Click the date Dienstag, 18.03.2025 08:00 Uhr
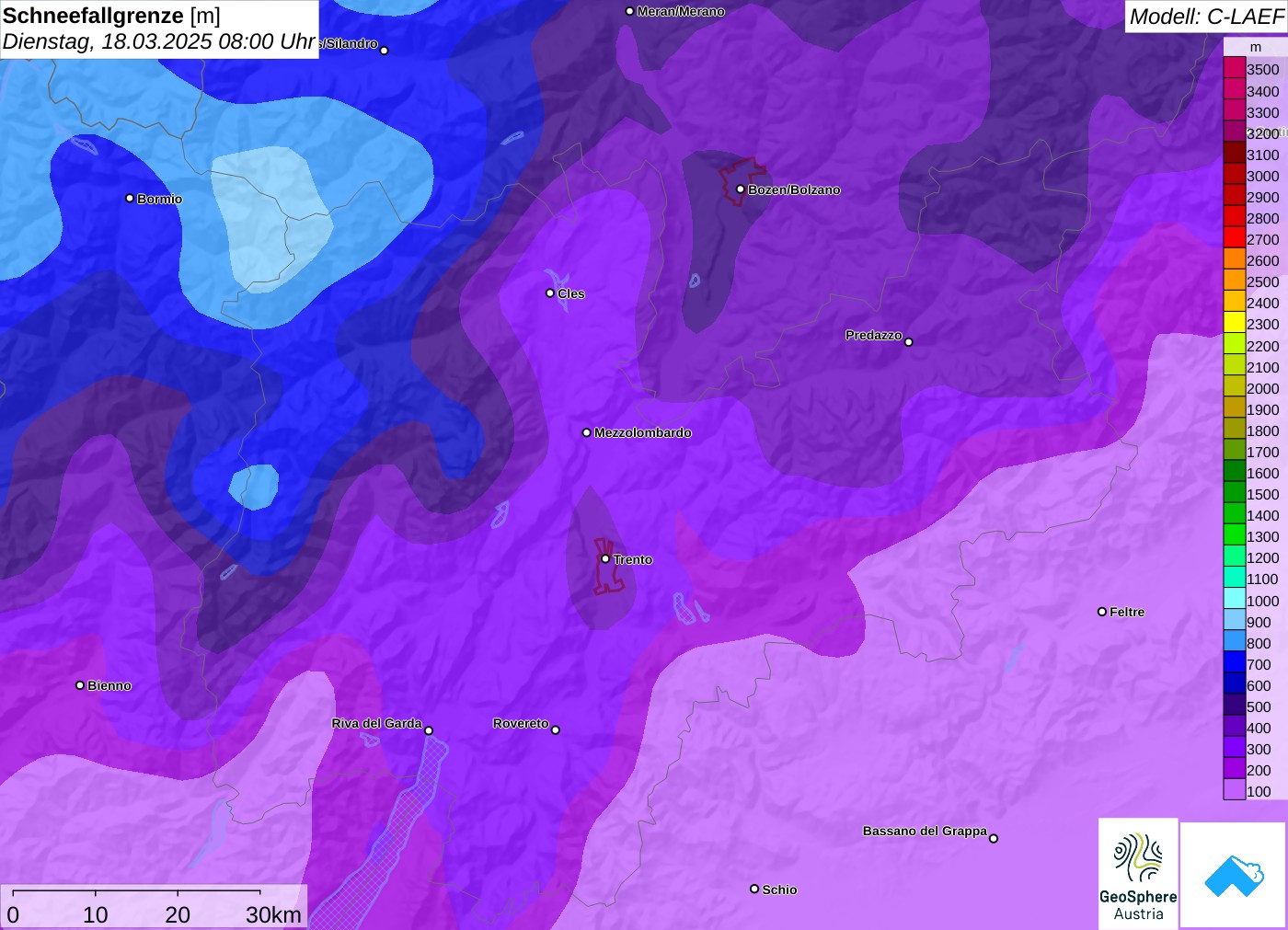The width and height of the screenshot is (1288, 930). (x=159, y=42)
